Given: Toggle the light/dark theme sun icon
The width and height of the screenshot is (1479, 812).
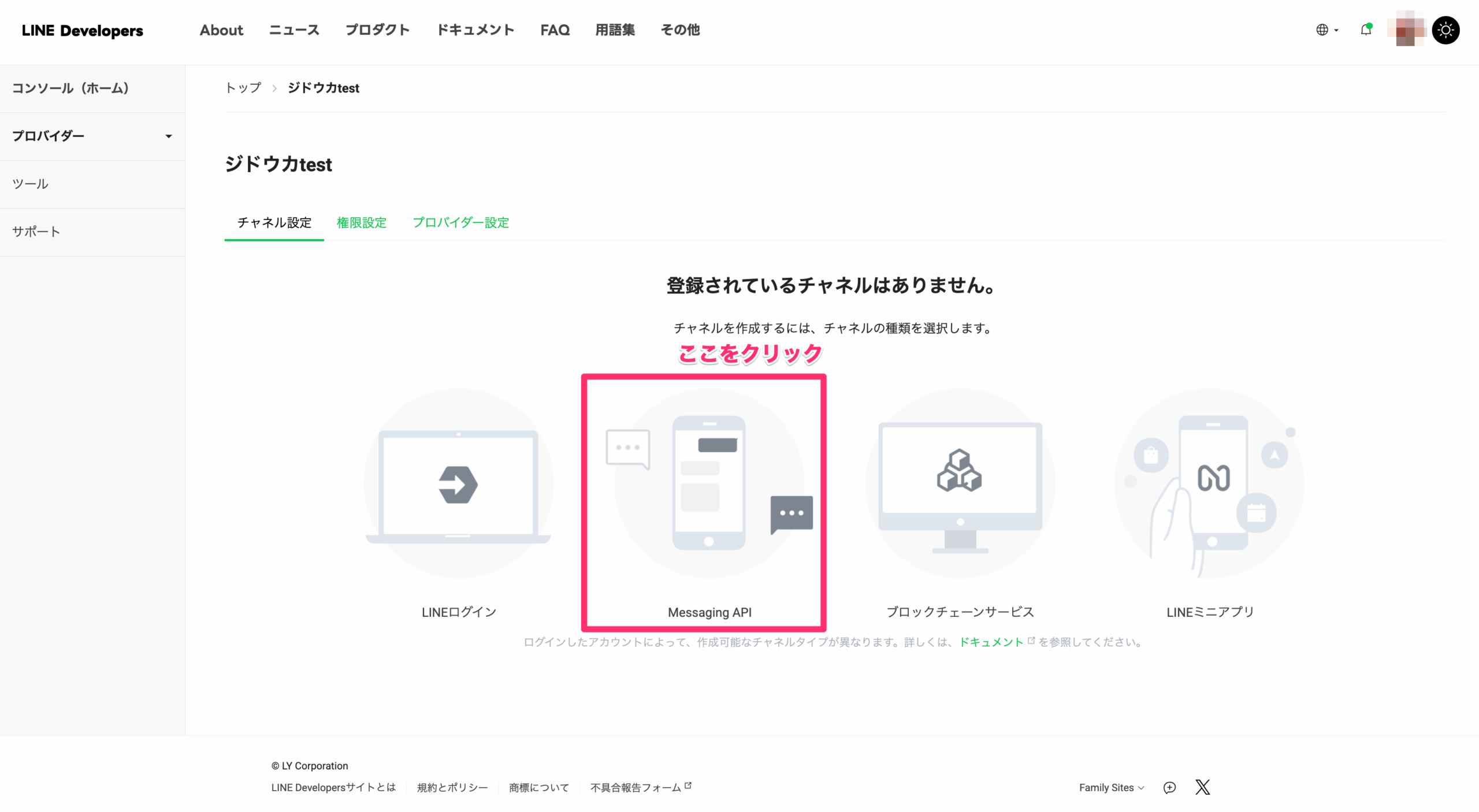Looking at the screenshot, I should (x=1445, y=30).
